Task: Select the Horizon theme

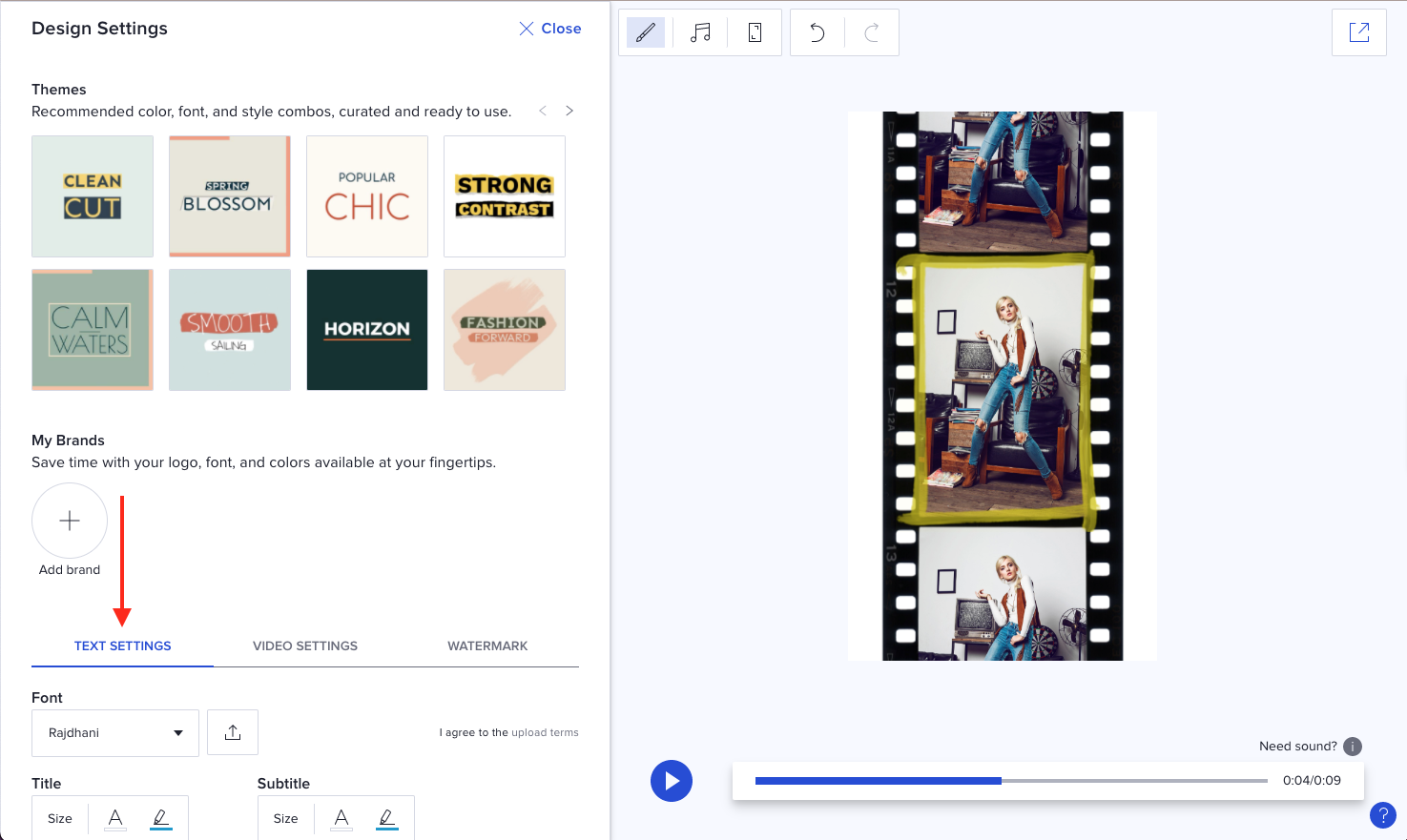Action: [x=367, y=330]
